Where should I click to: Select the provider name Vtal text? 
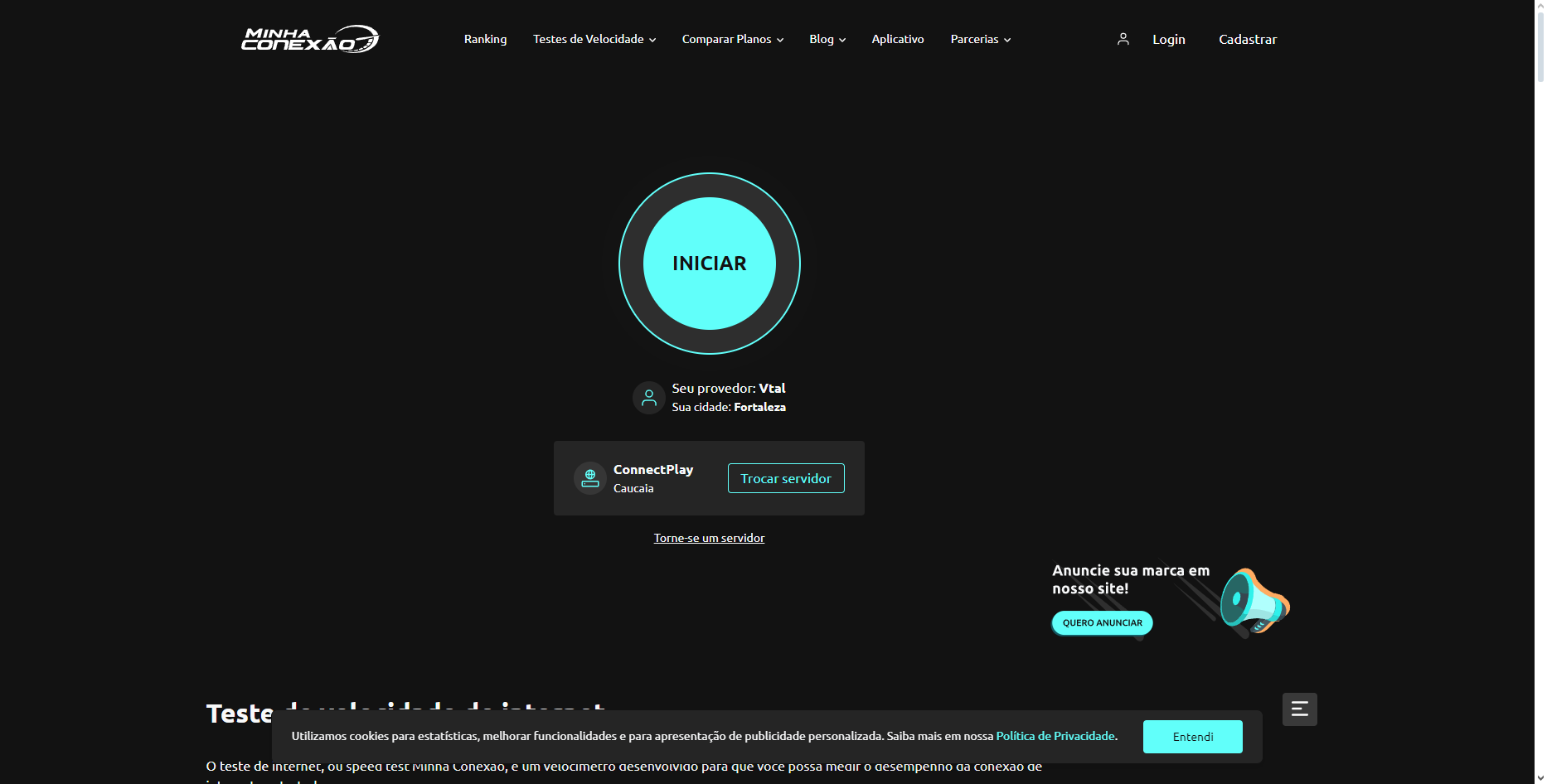(772, 388)
